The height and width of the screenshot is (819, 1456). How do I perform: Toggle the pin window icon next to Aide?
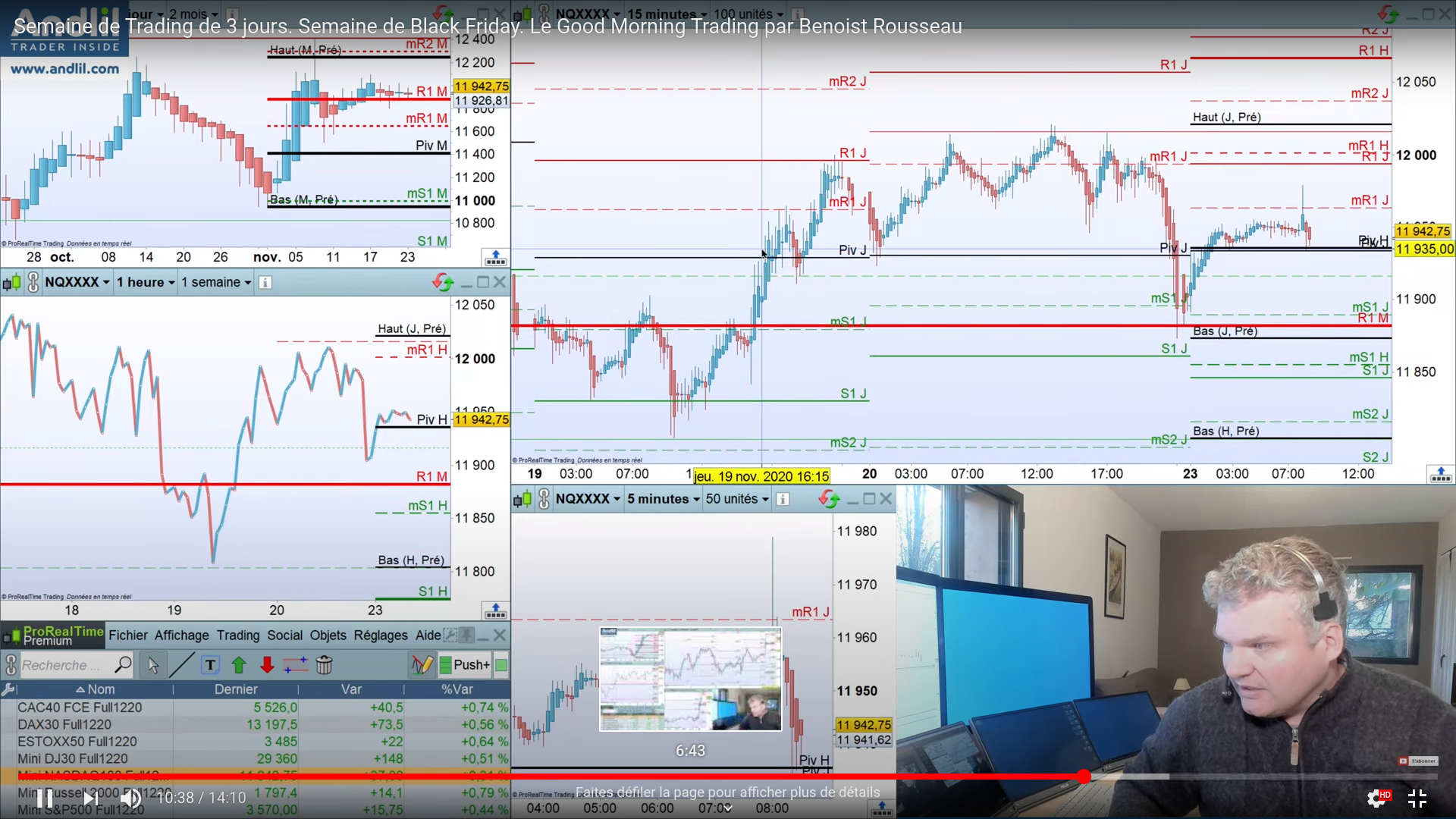pos(466,635)
